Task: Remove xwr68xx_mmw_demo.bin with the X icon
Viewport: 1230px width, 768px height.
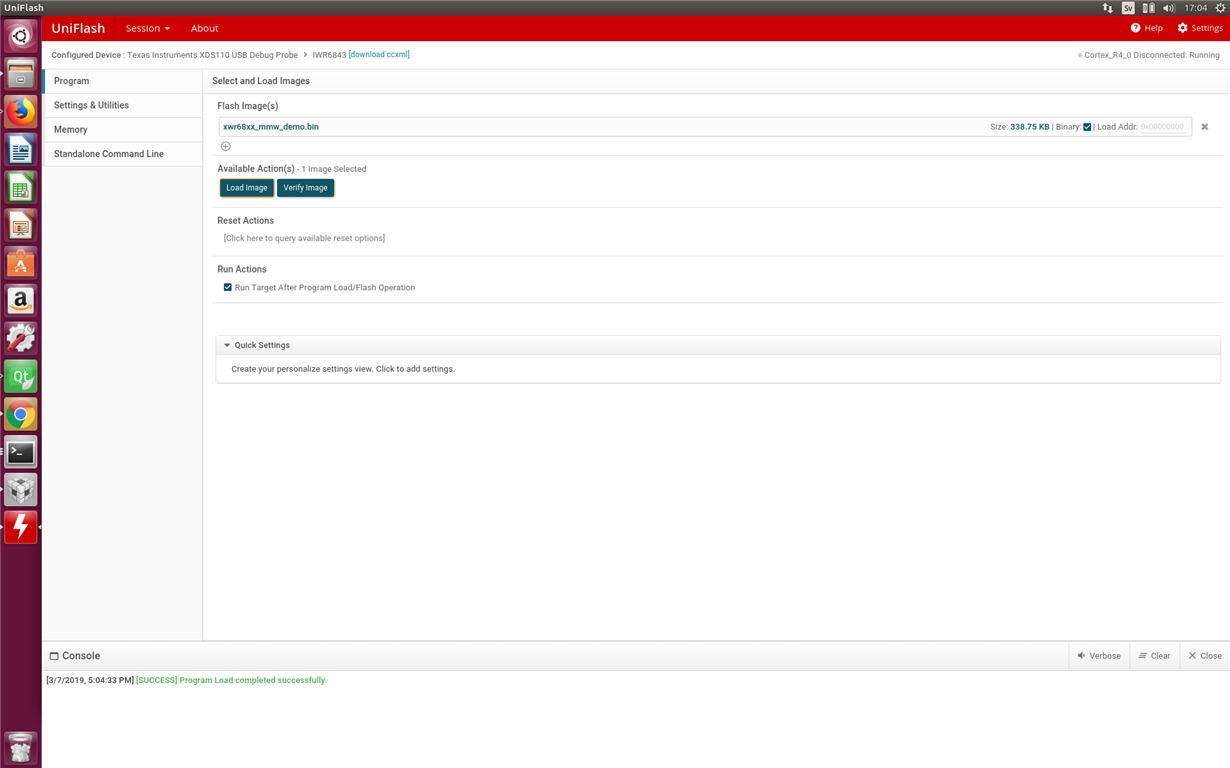Action: [1205, 127]
